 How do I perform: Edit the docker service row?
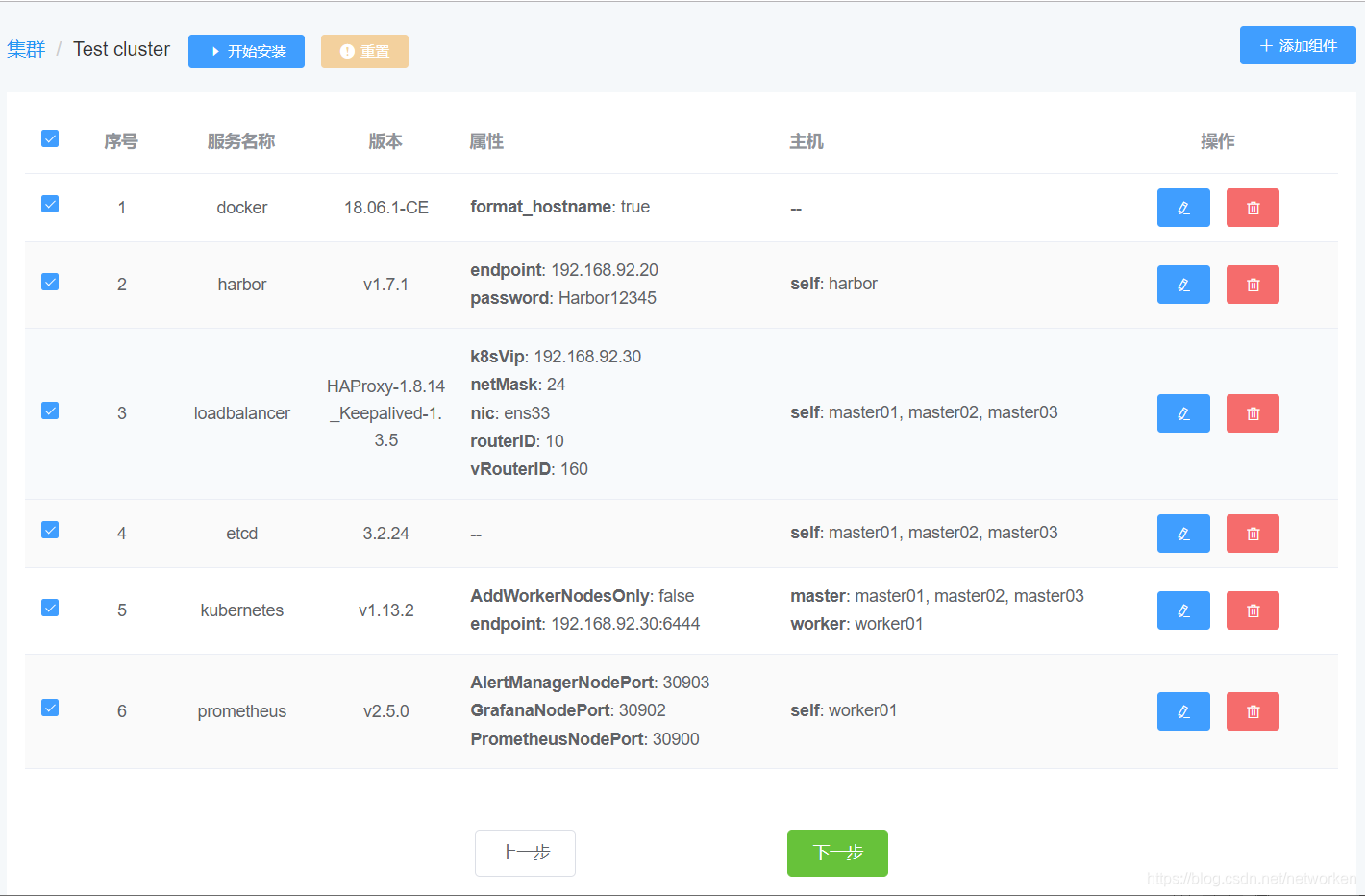[x=1183, y=208]
